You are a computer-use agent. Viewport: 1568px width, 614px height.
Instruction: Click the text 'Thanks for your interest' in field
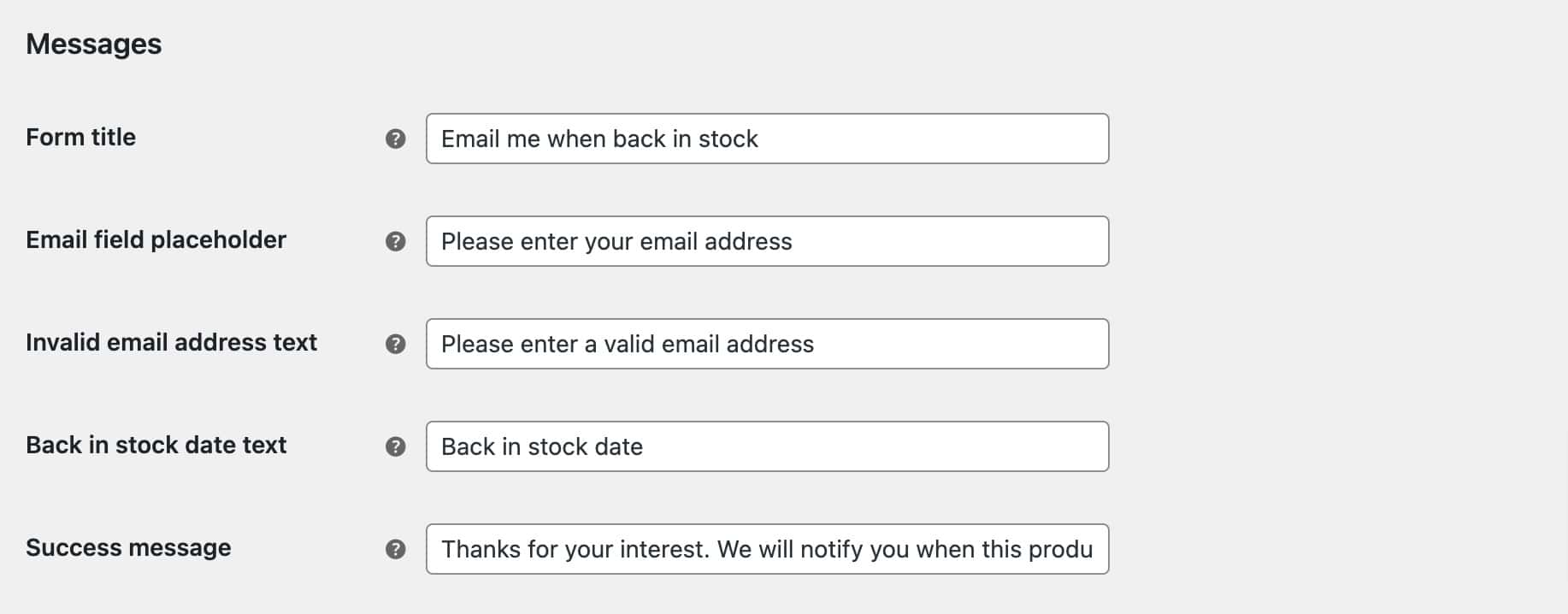coord(575,549)
